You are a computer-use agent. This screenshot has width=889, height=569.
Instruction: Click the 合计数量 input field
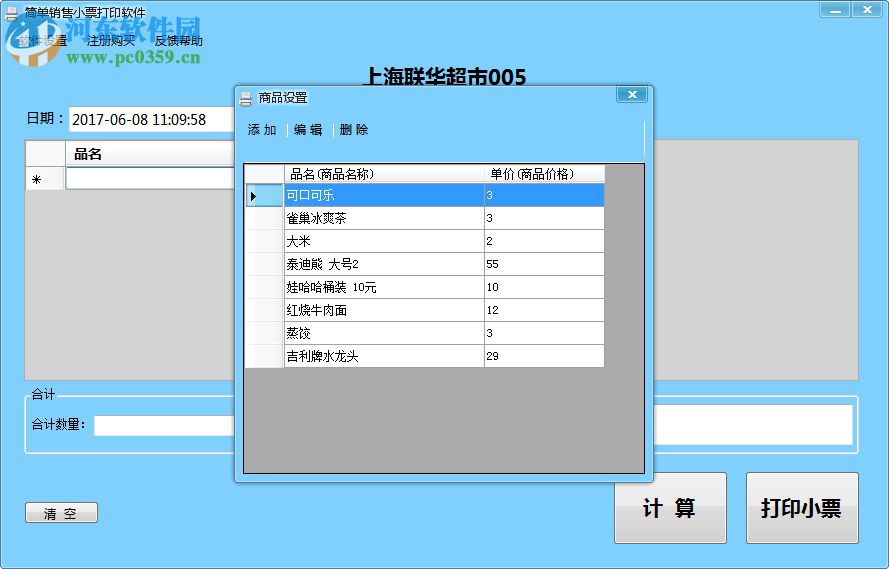pyautogui.click(x=164, y=425)
